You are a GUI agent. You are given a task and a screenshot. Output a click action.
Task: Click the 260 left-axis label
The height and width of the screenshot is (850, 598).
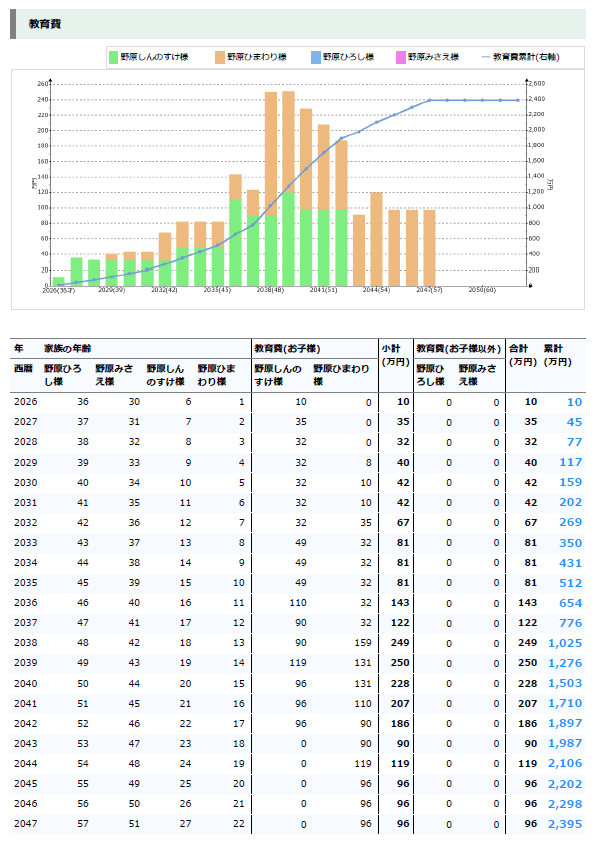43,83
